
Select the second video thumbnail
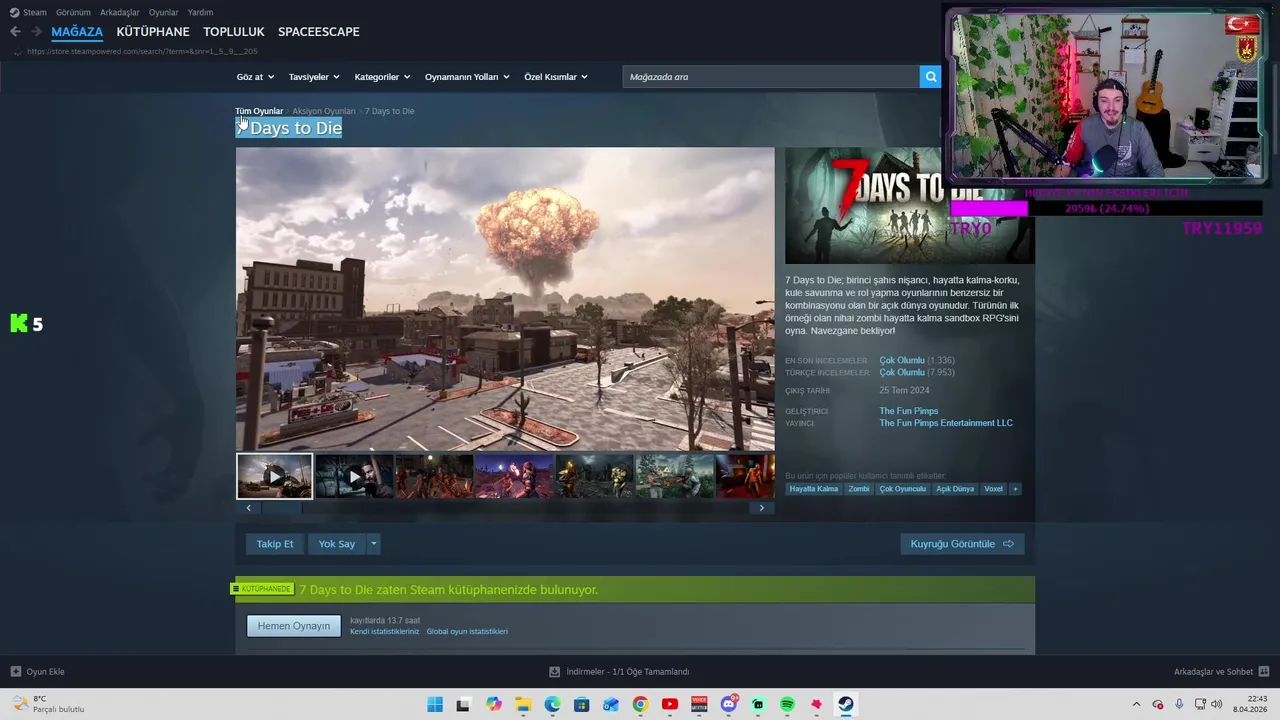pos(354,477)
